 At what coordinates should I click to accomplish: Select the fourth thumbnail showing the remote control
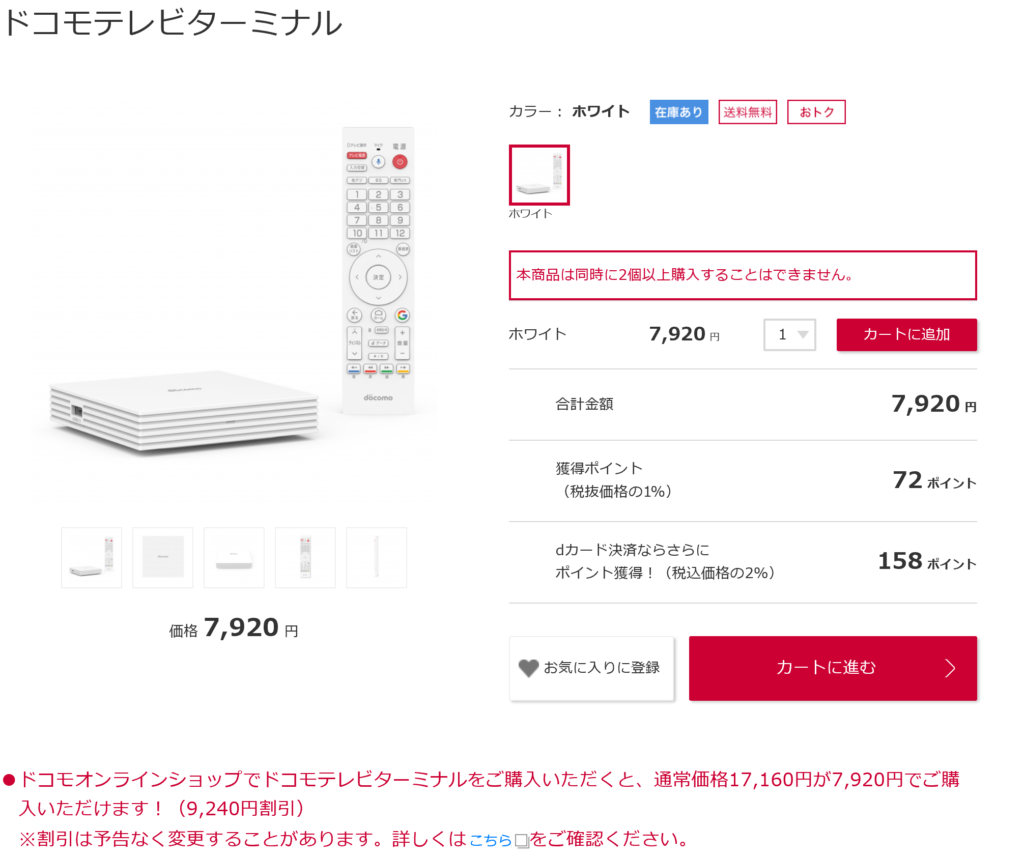point(305,557)
